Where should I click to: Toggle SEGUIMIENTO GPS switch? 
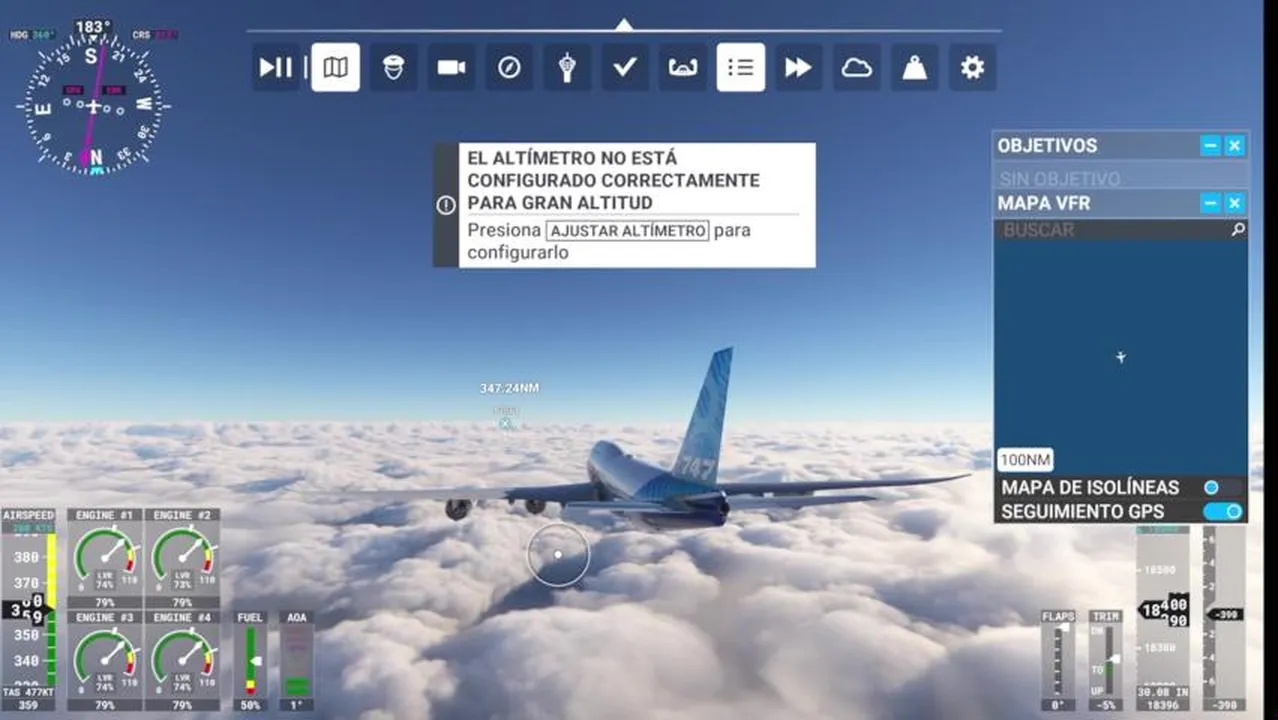click(1222, 511)
